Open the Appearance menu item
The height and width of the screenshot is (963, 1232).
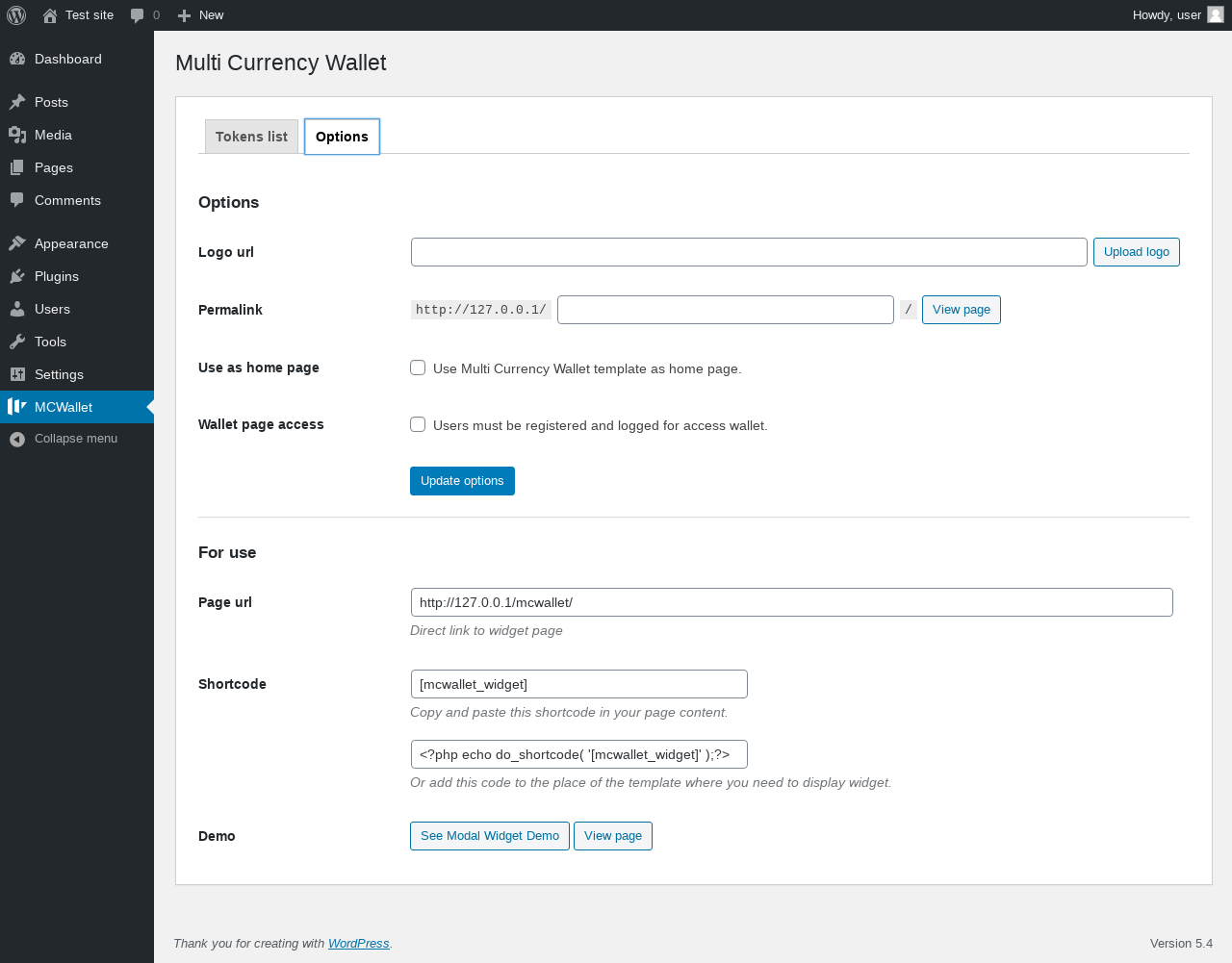point(77,243)
